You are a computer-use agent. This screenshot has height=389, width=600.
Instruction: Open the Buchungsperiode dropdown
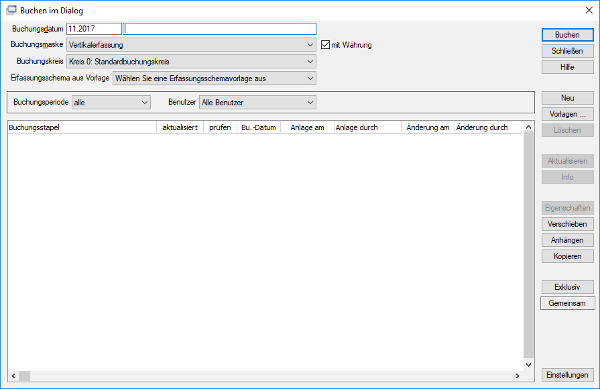point(111,103)
